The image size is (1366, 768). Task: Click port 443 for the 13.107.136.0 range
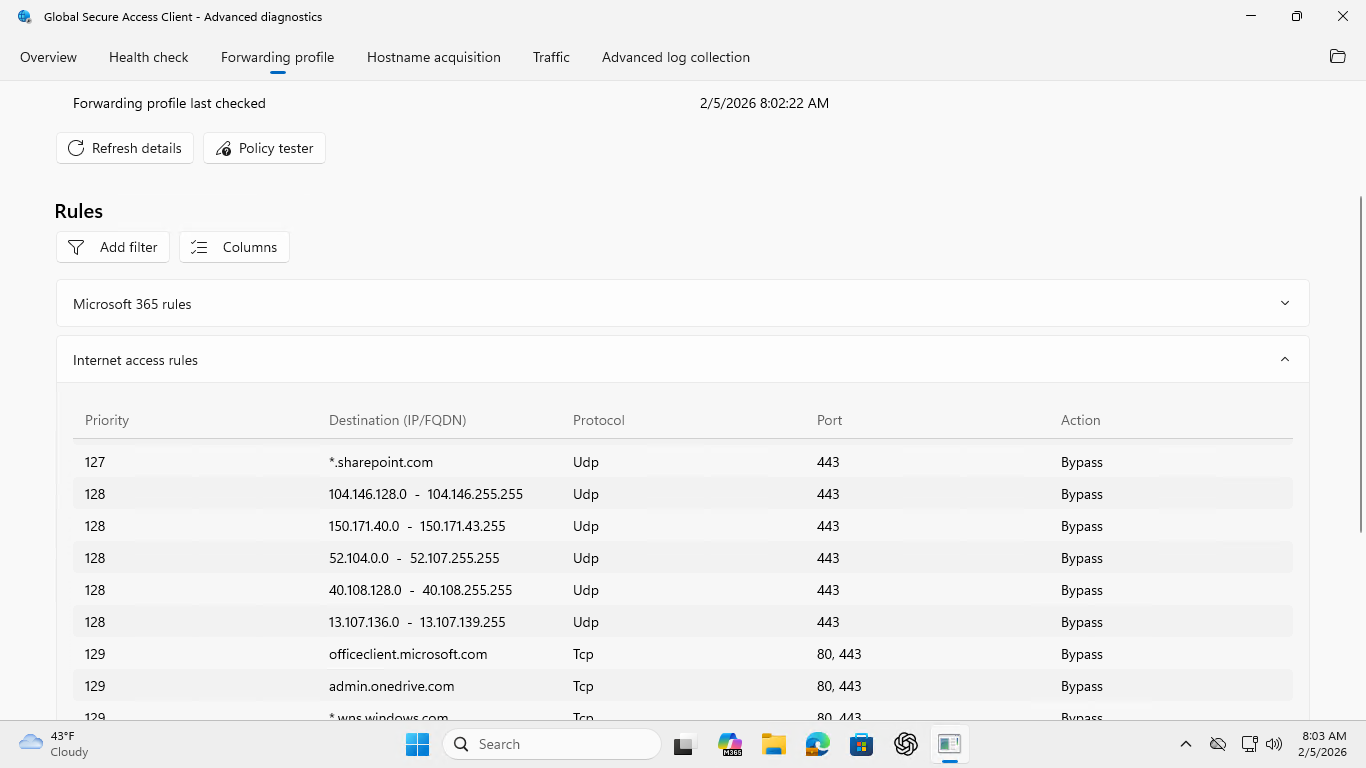[828, 622]
